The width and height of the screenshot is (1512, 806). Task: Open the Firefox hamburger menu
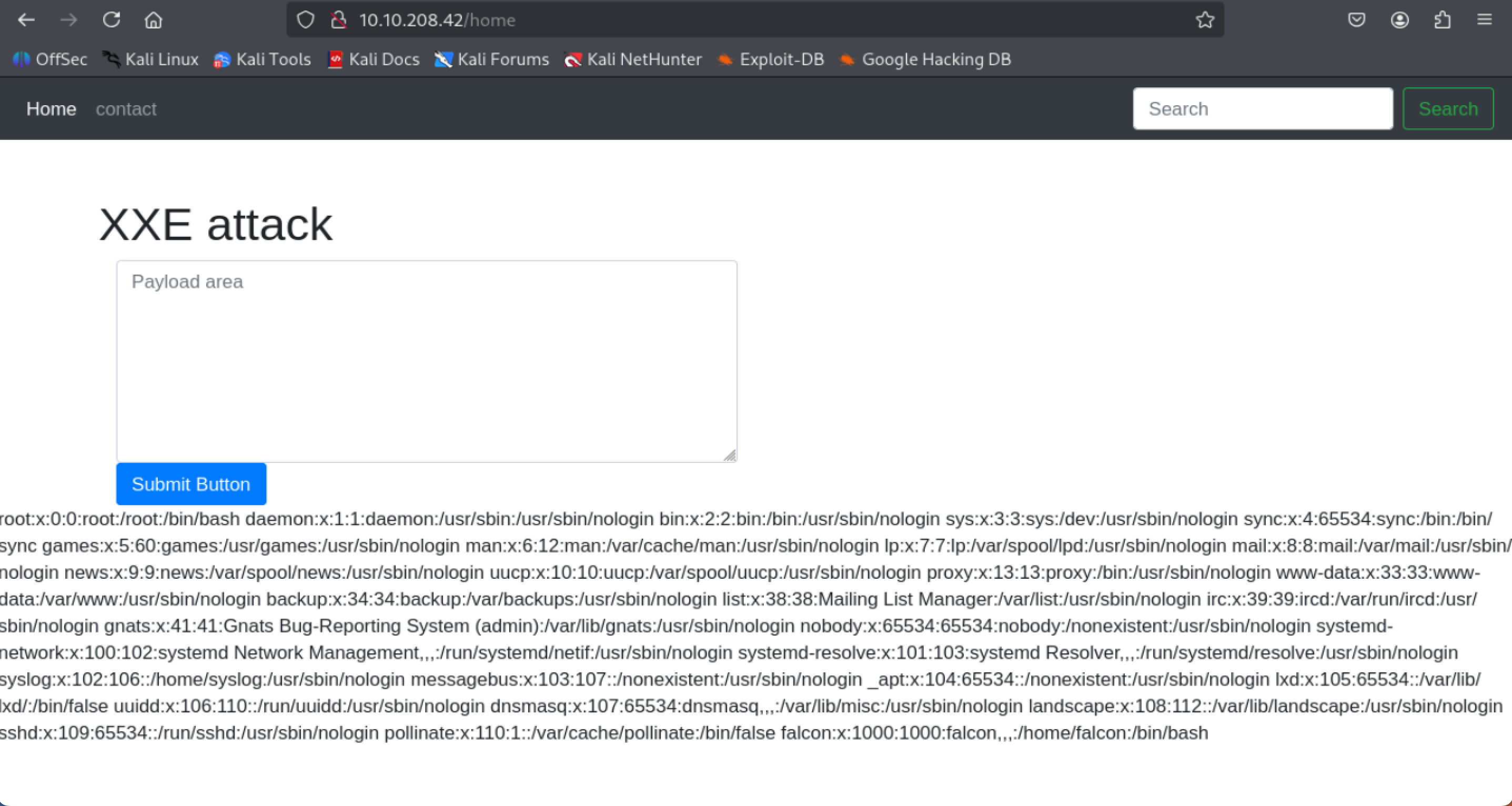(1485, 20)
